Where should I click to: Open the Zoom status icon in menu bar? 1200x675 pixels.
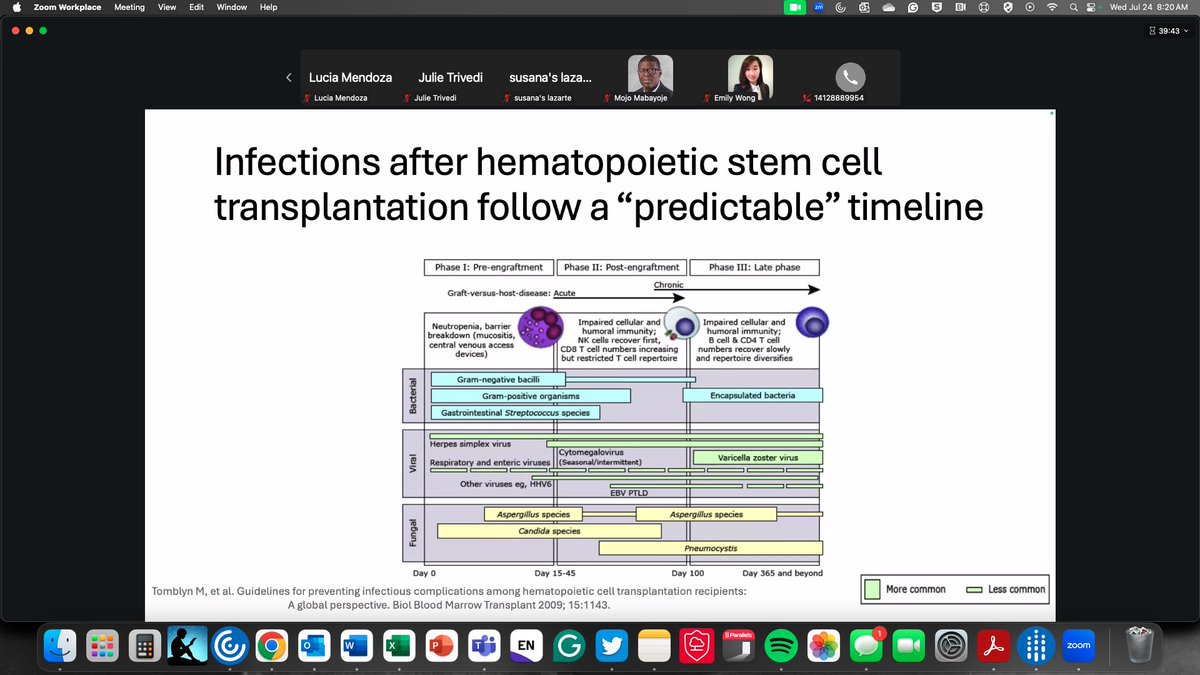(818, 7)
